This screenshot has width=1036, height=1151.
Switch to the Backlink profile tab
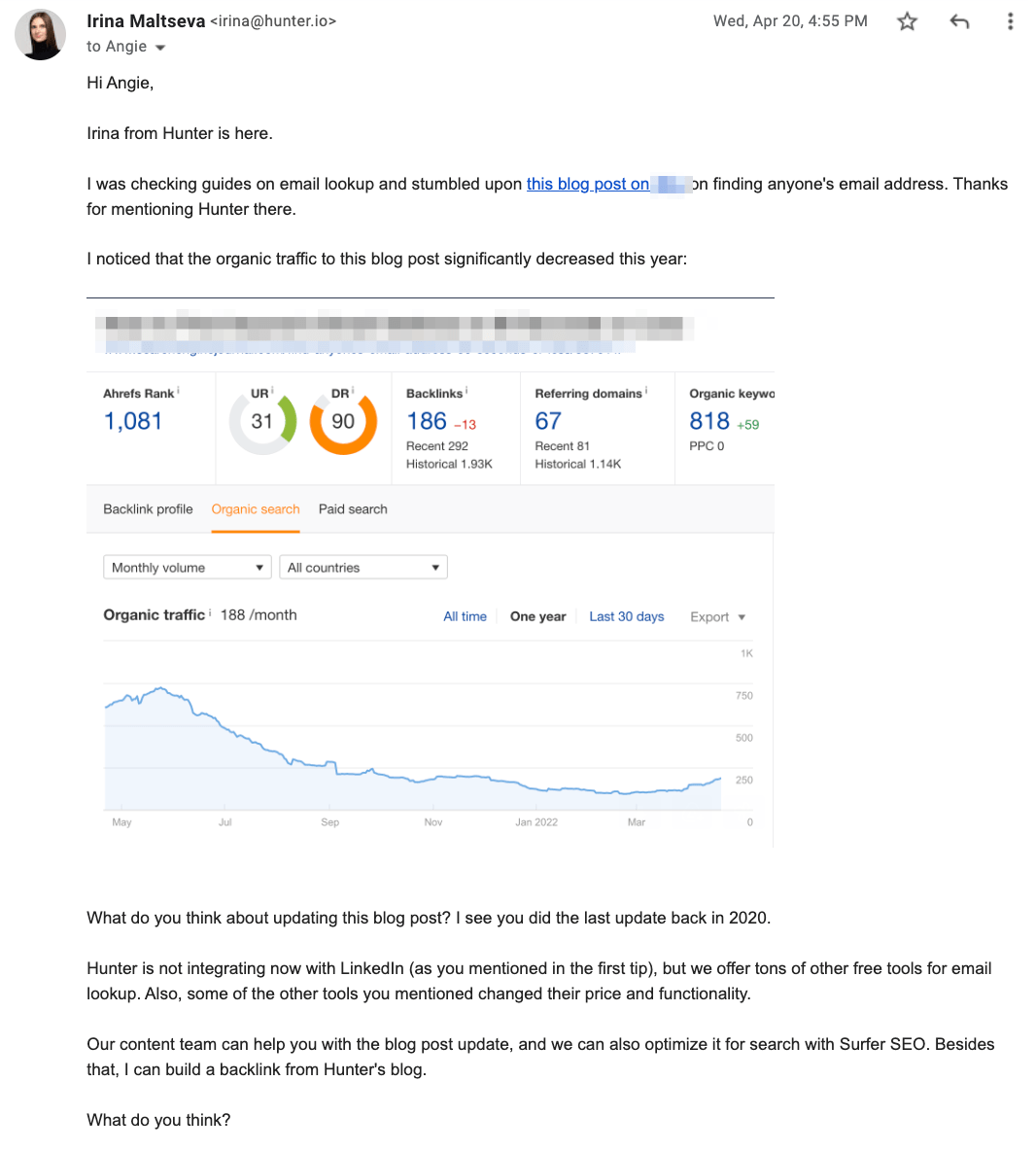(x=148, y=508)
